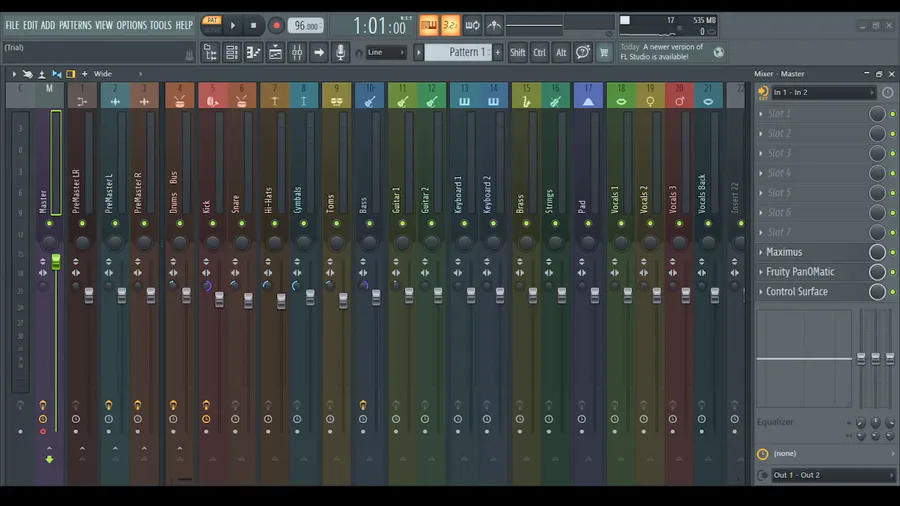900x506 pixels.
Task: Expand the Fruity PanOMatic slot arrow
Action: pos(761,272)
